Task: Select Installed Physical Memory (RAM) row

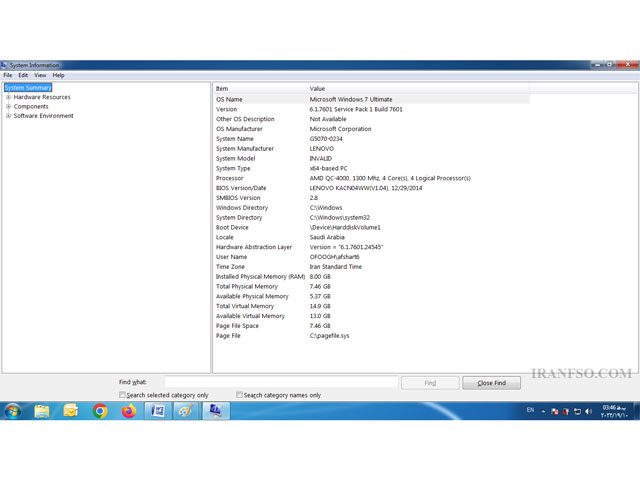Action: click(371, 277)
